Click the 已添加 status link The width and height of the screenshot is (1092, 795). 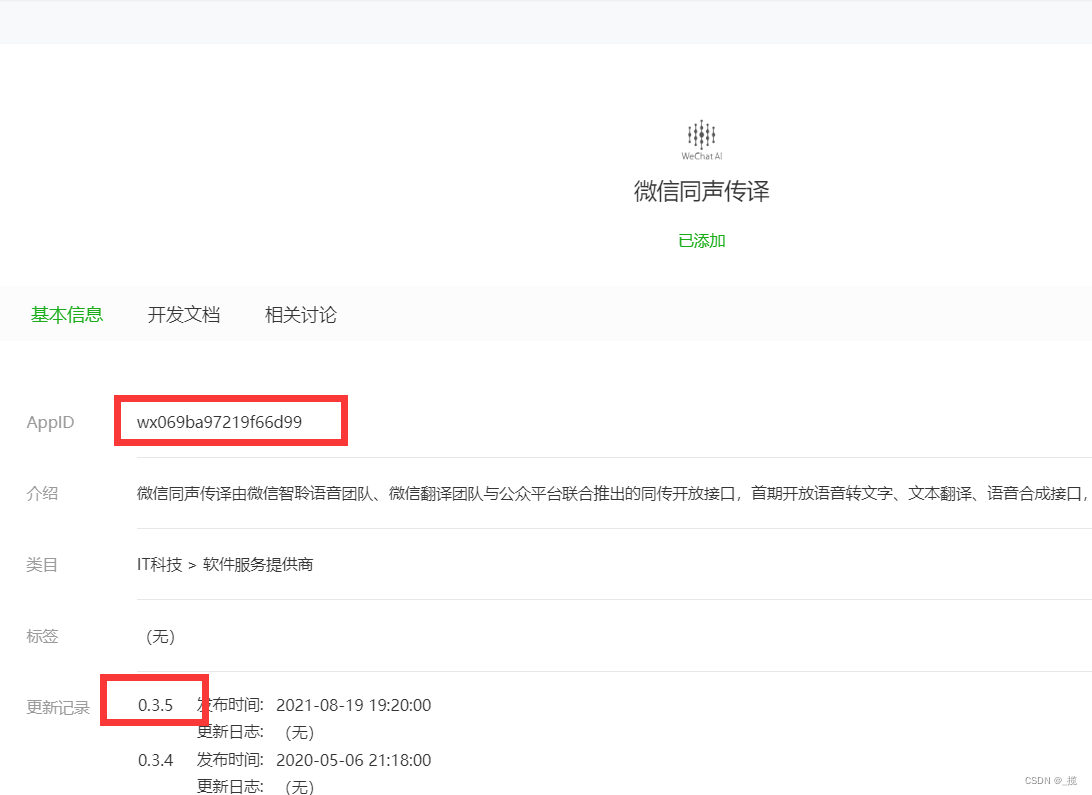(701, 241)
